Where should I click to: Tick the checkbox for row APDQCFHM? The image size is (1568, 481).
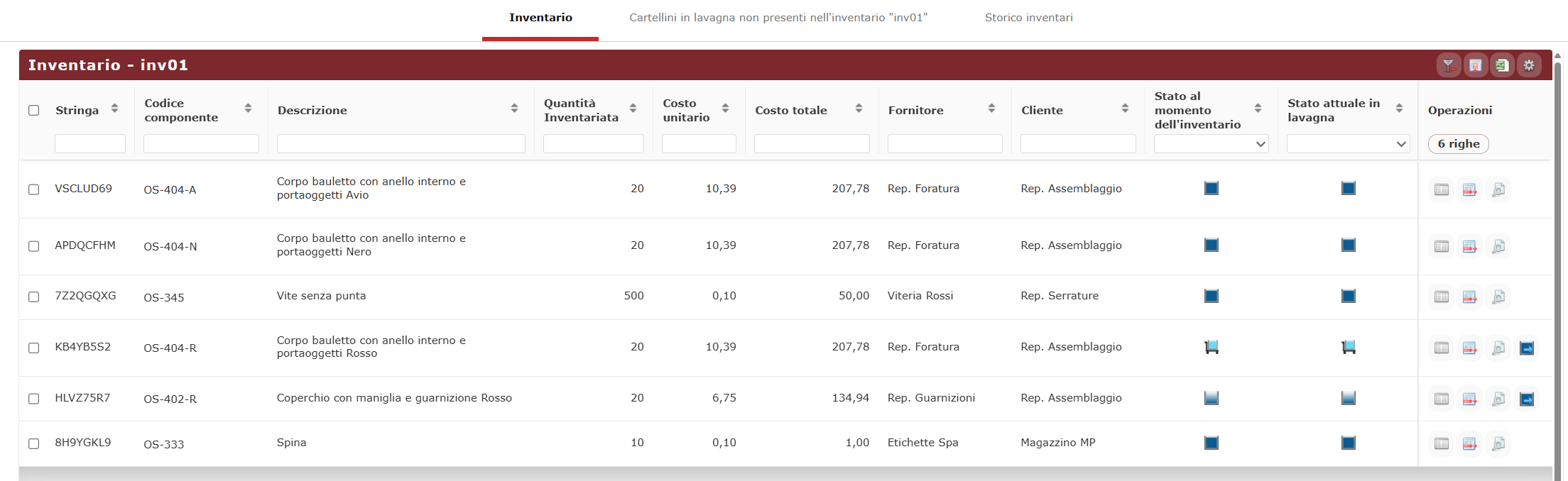34,246
